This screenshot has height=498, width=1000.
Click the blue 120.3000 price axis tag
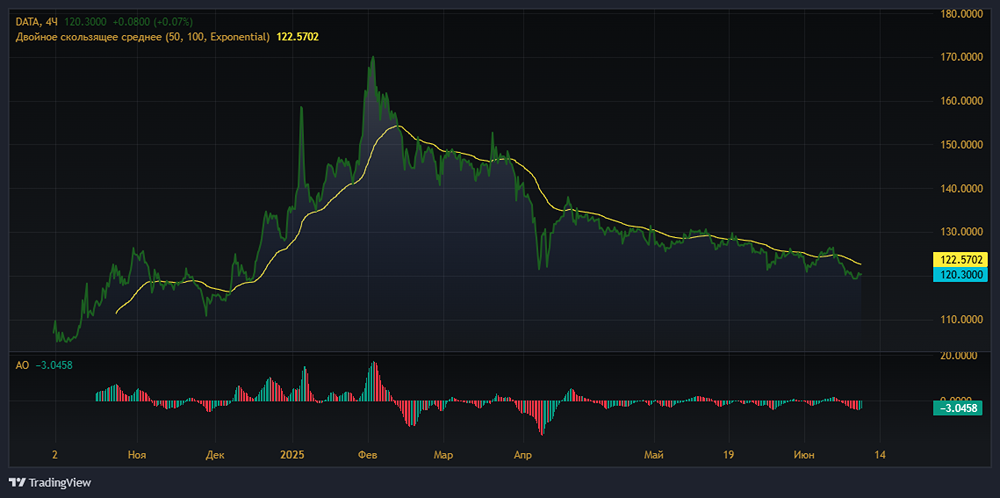pyautogui.click(x=960, y=274)
